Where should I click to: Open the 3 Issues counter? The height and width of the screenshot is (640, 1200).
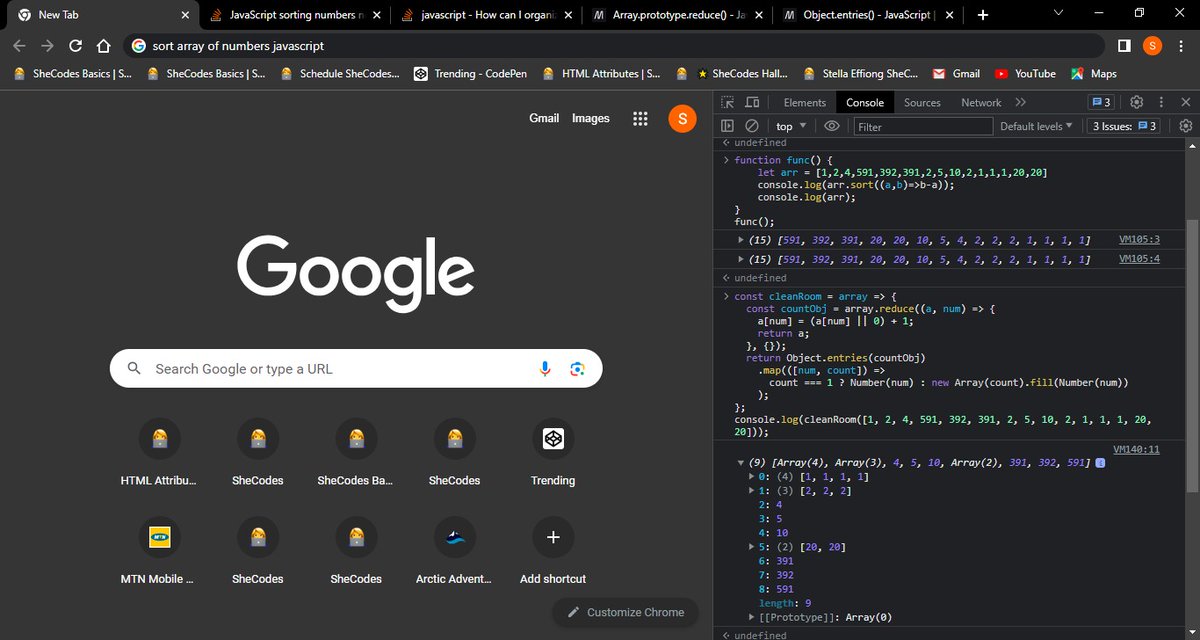click(1126, 126)
